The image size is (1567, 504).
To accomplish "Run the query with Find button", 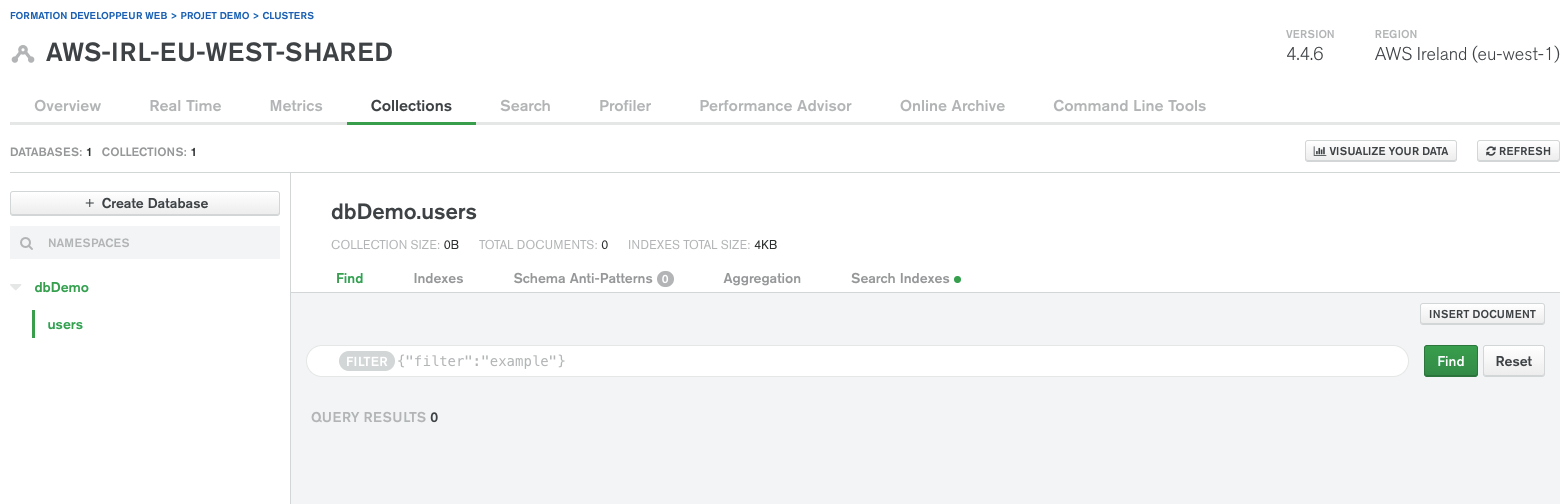I will tap(1450, 361).
